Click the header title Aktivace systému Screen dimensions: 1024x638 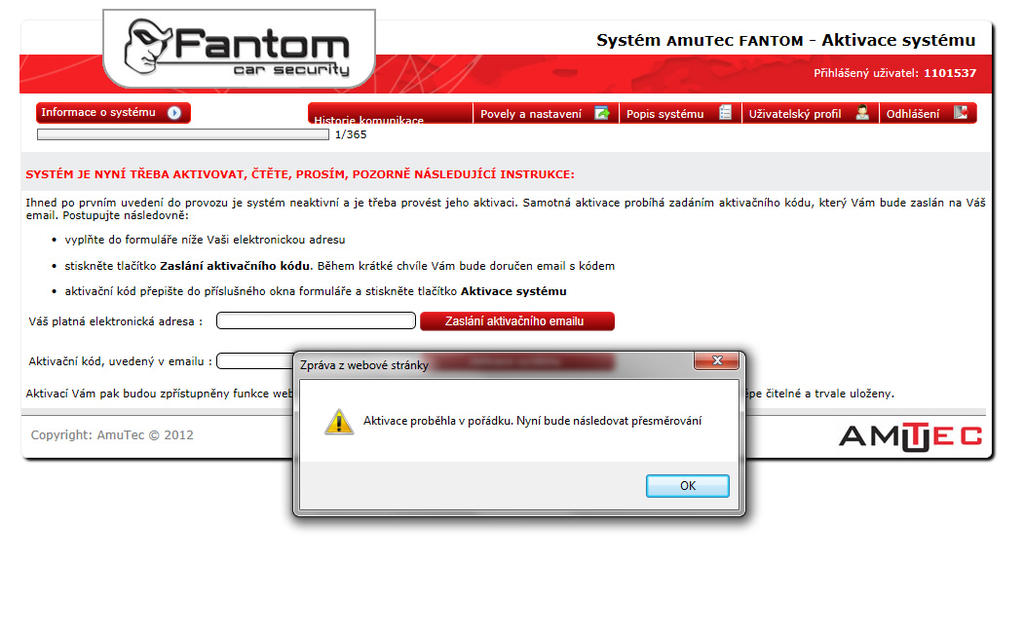click(x=898, y=40)
